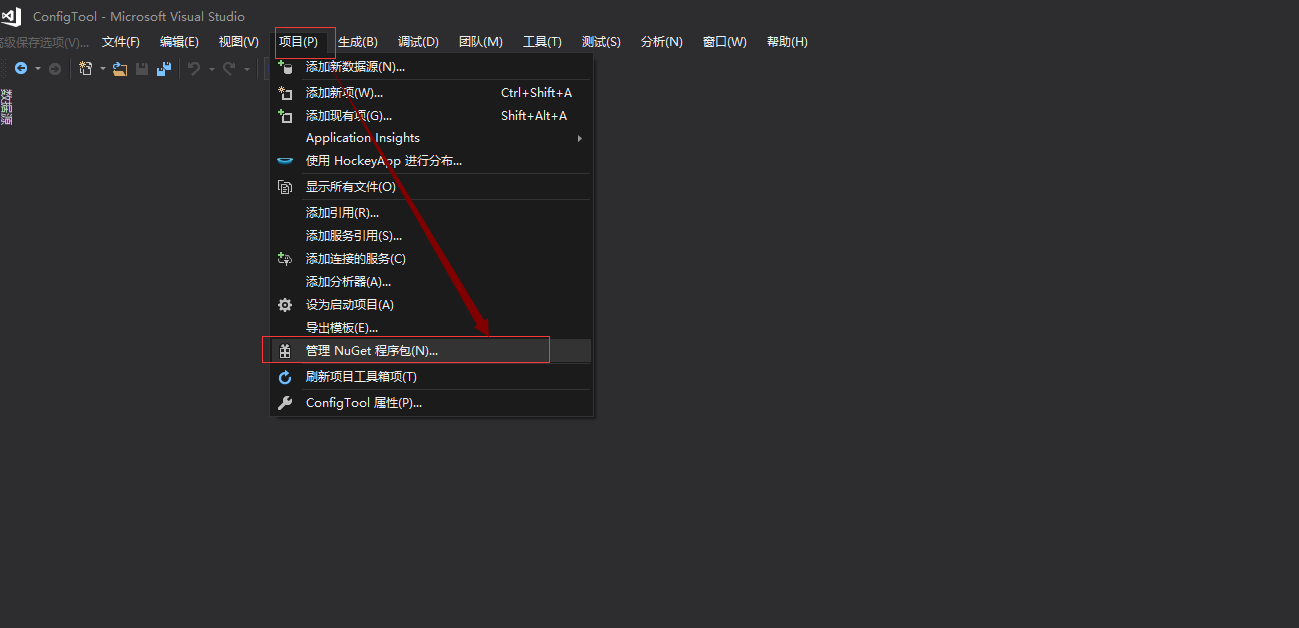Open the Redo history dropdown
Viewport: 1299px width, 628px height.
(246, 69)
